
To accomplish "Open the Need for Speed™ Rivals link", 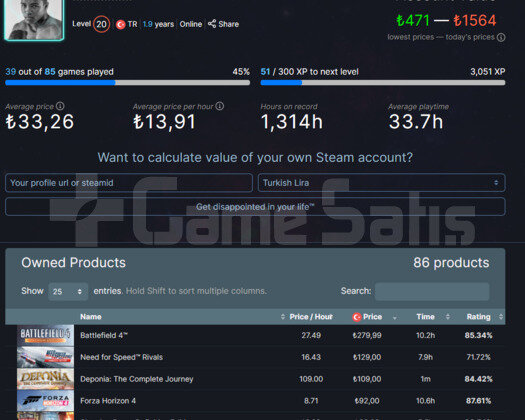I will pyautogui.click(x=122, y=357).
